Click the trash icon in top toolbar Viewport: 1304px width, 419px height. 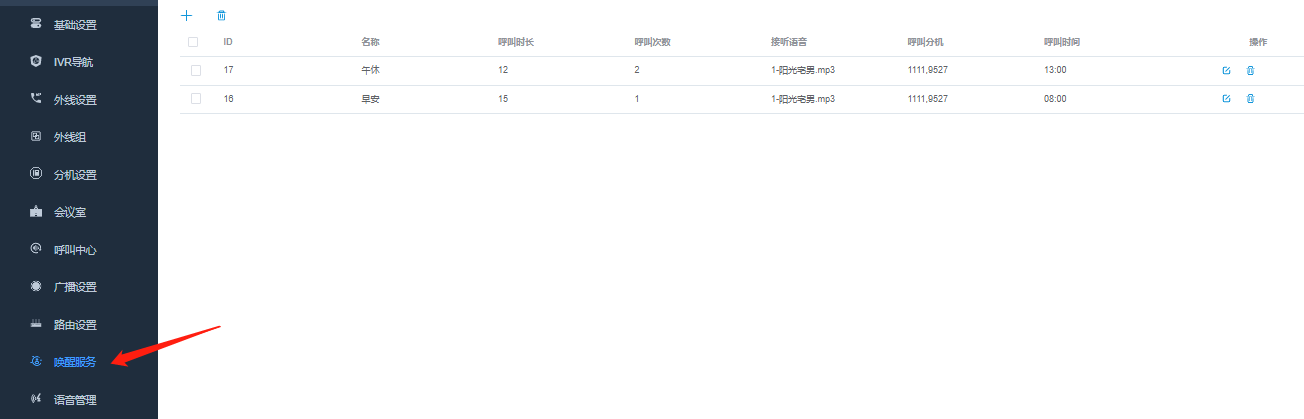click(x=221, y=15)
